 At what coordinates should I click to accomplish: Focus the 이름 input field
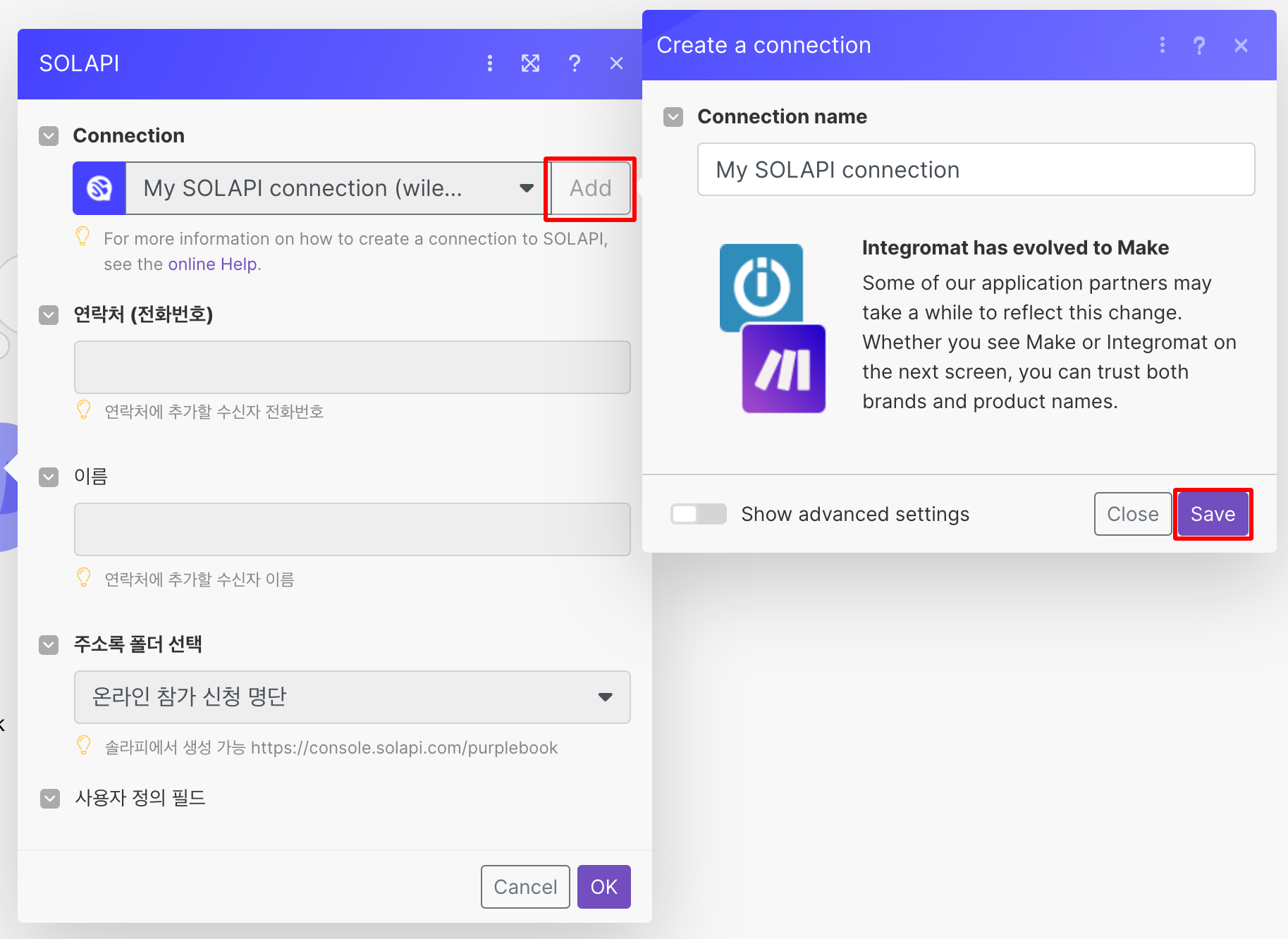[x=352, y=529]
